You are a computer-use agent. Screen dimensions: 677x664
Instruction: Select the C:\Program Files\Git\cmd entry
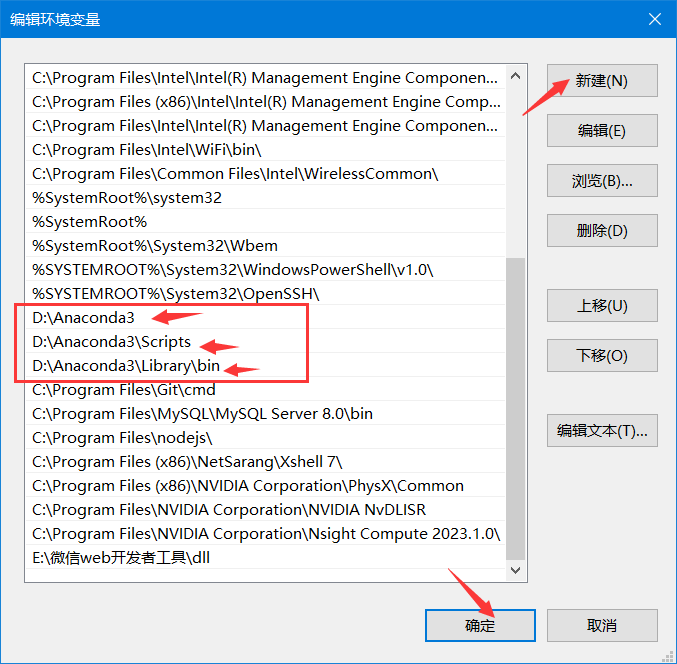265,390
